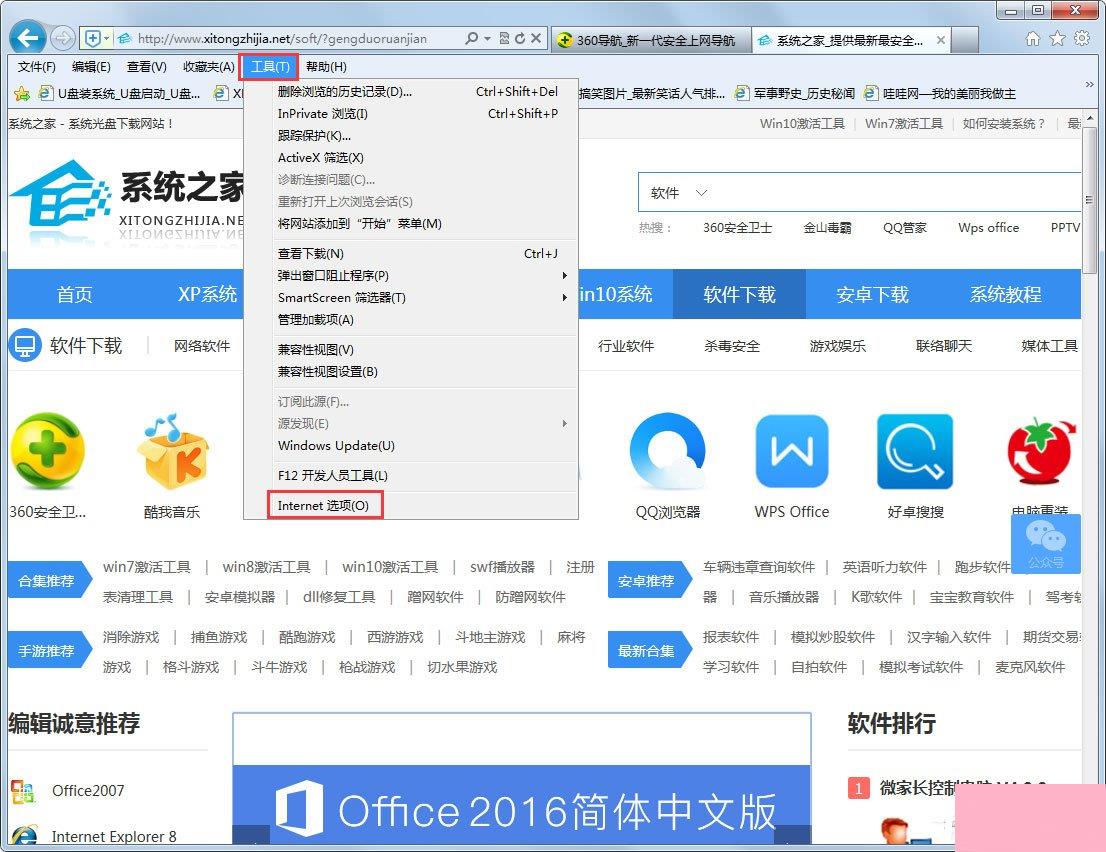Click the security shield icon left of address
Image resolution: width=1106 pixels, height=852 pixels.
[x=92, y=38]
